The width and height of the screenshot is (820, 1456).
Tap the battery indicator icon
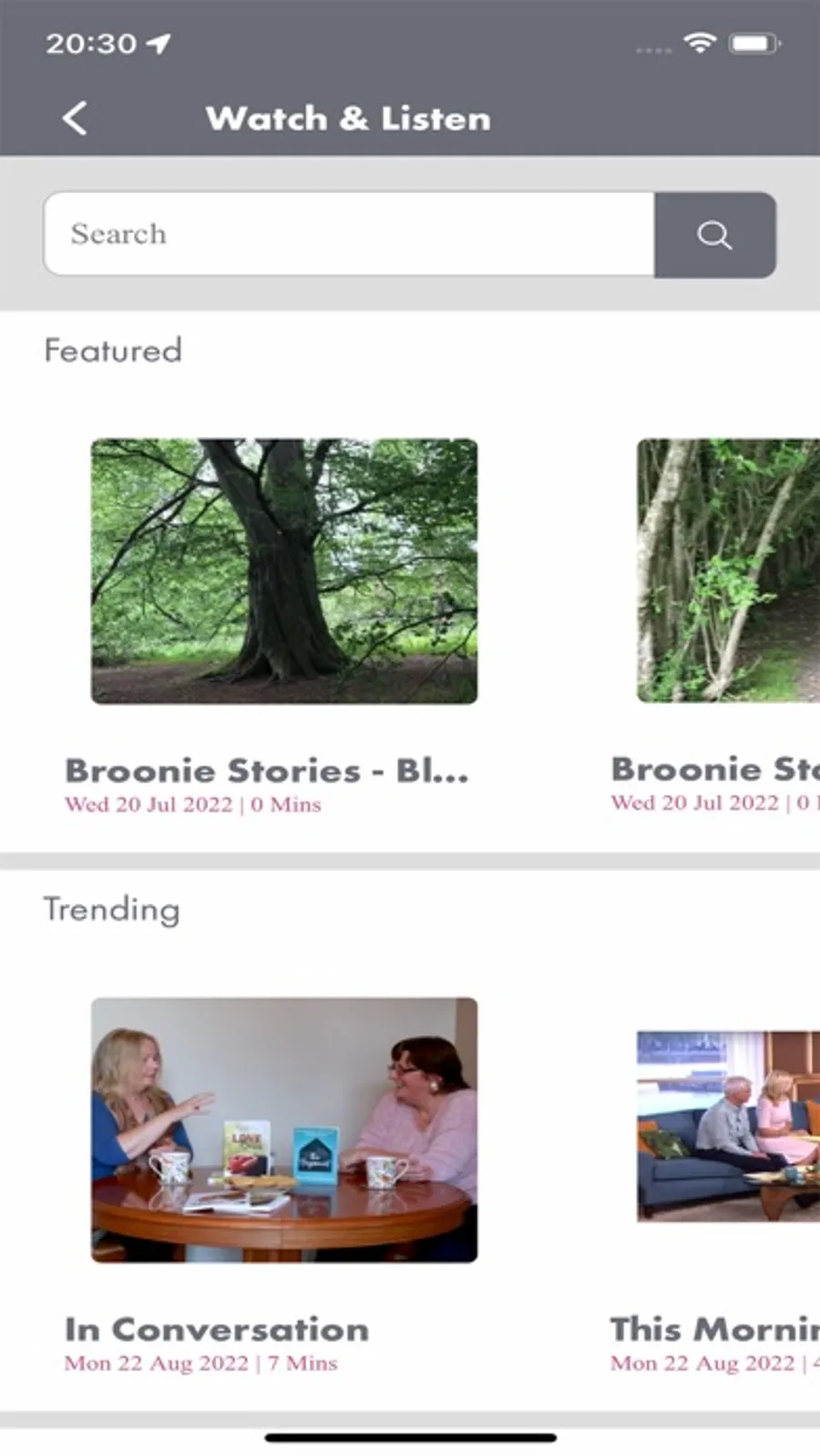754,43
